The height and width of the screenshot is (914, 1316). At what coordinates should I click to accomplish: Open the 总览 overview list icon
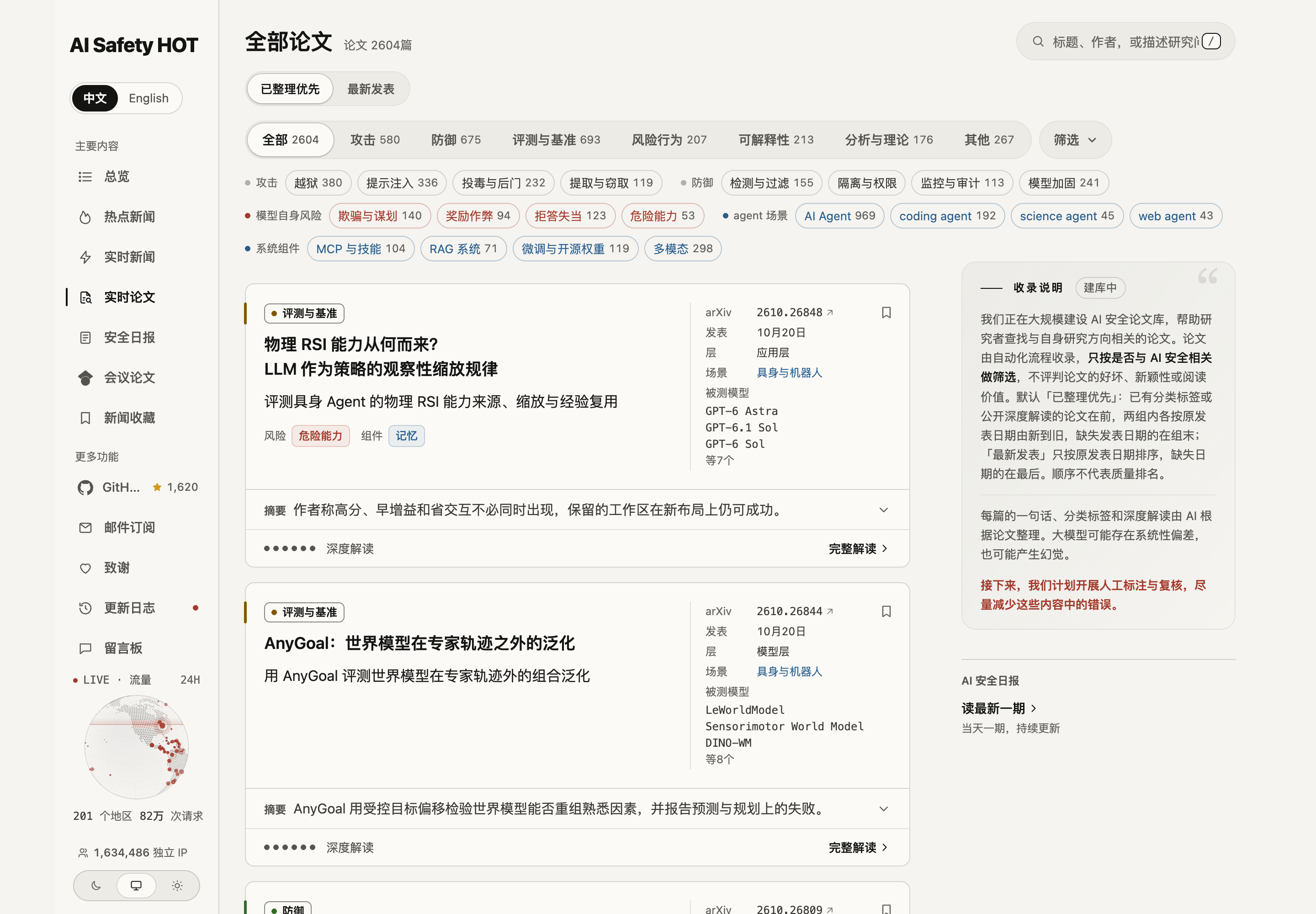coord(85,177)
